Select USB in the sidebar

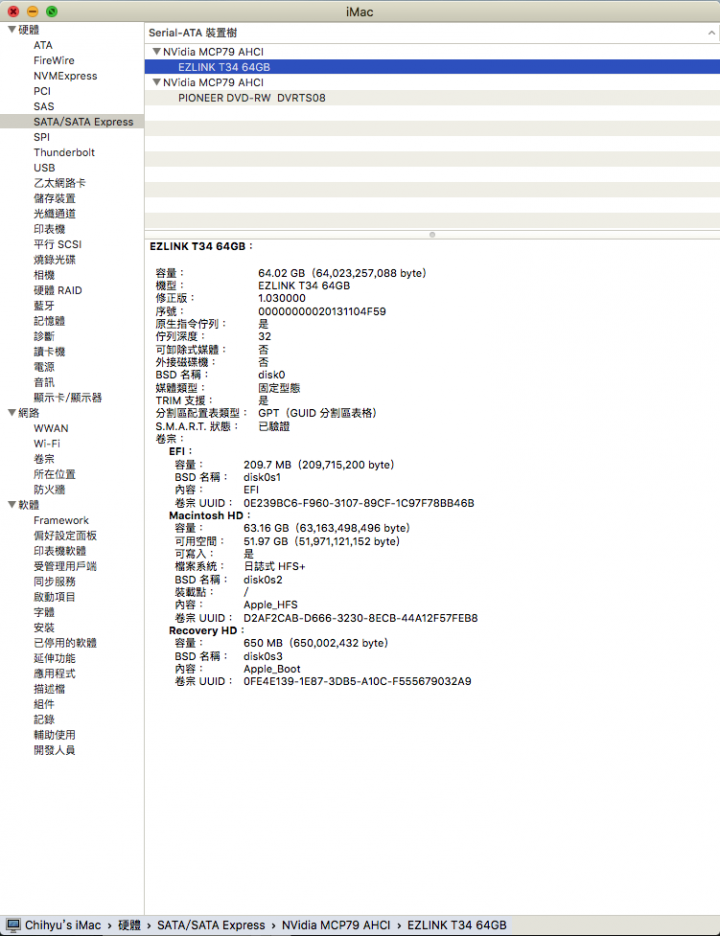(44, 168)
